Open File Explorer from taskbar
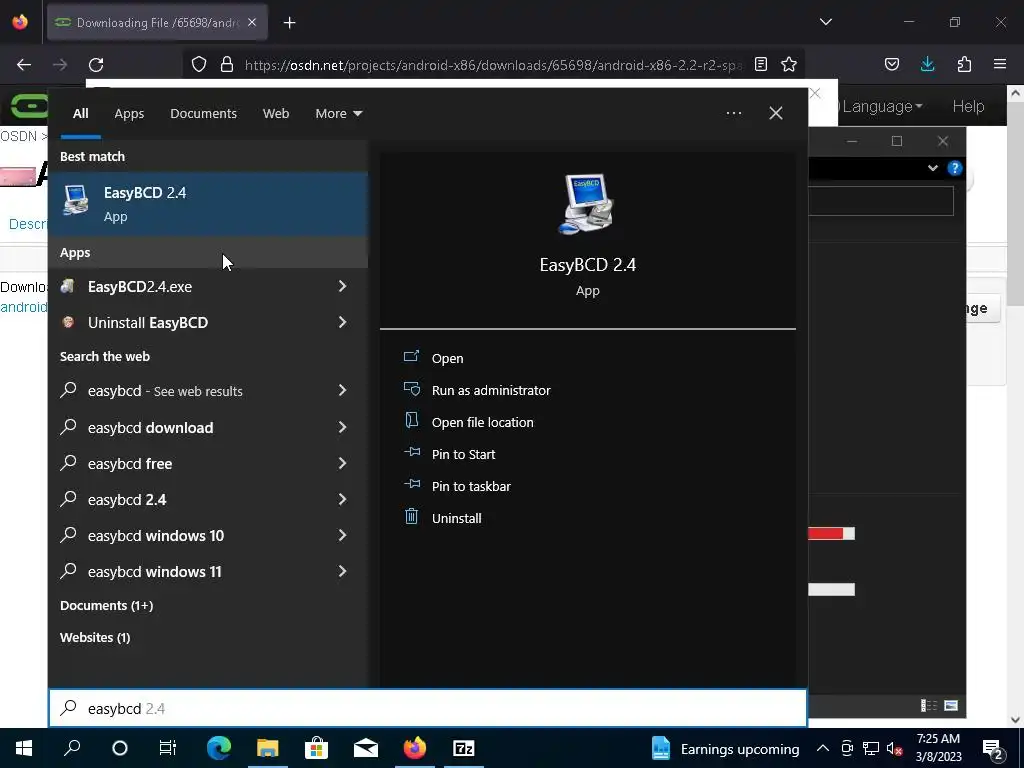This screenshot has width=1024, height=768. 267,748
